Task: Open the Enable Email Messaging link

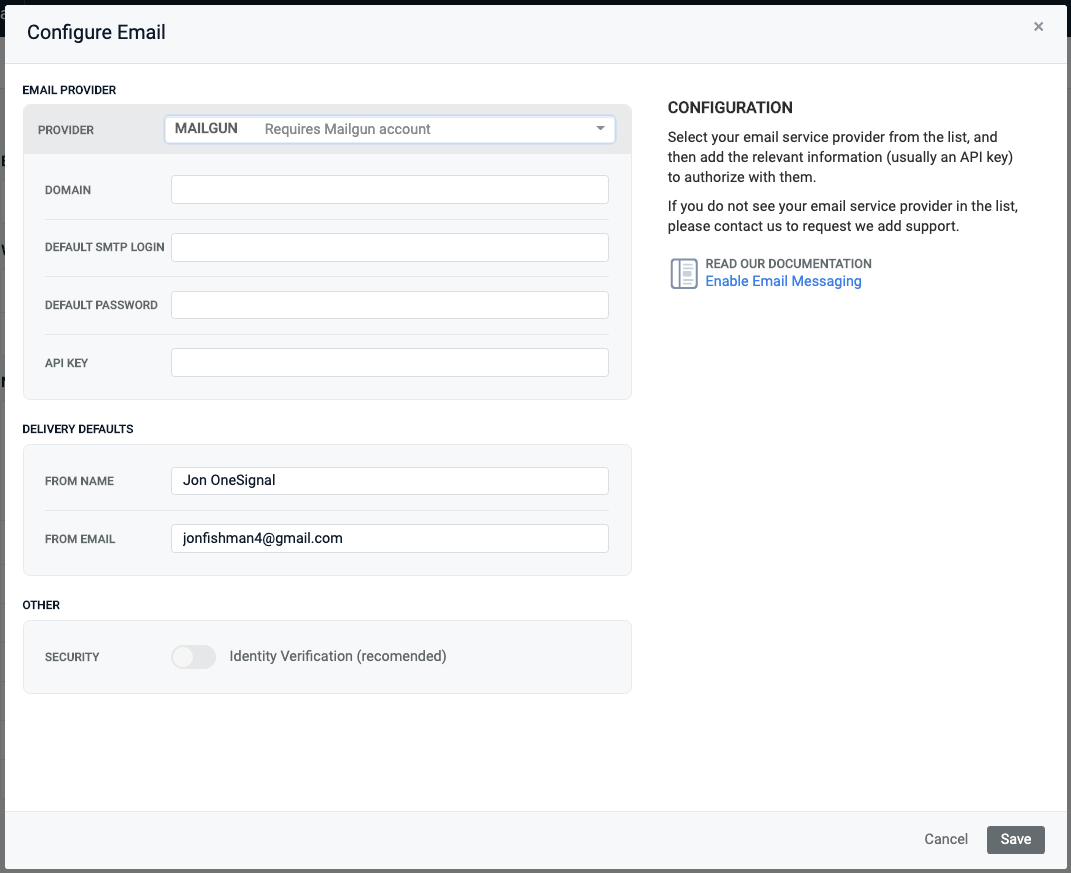Action: pos(783,281)
